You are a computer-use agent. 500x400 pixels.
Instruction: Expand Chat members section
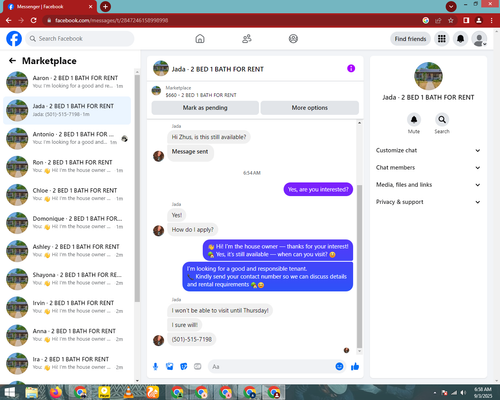[x=428, y=168]
